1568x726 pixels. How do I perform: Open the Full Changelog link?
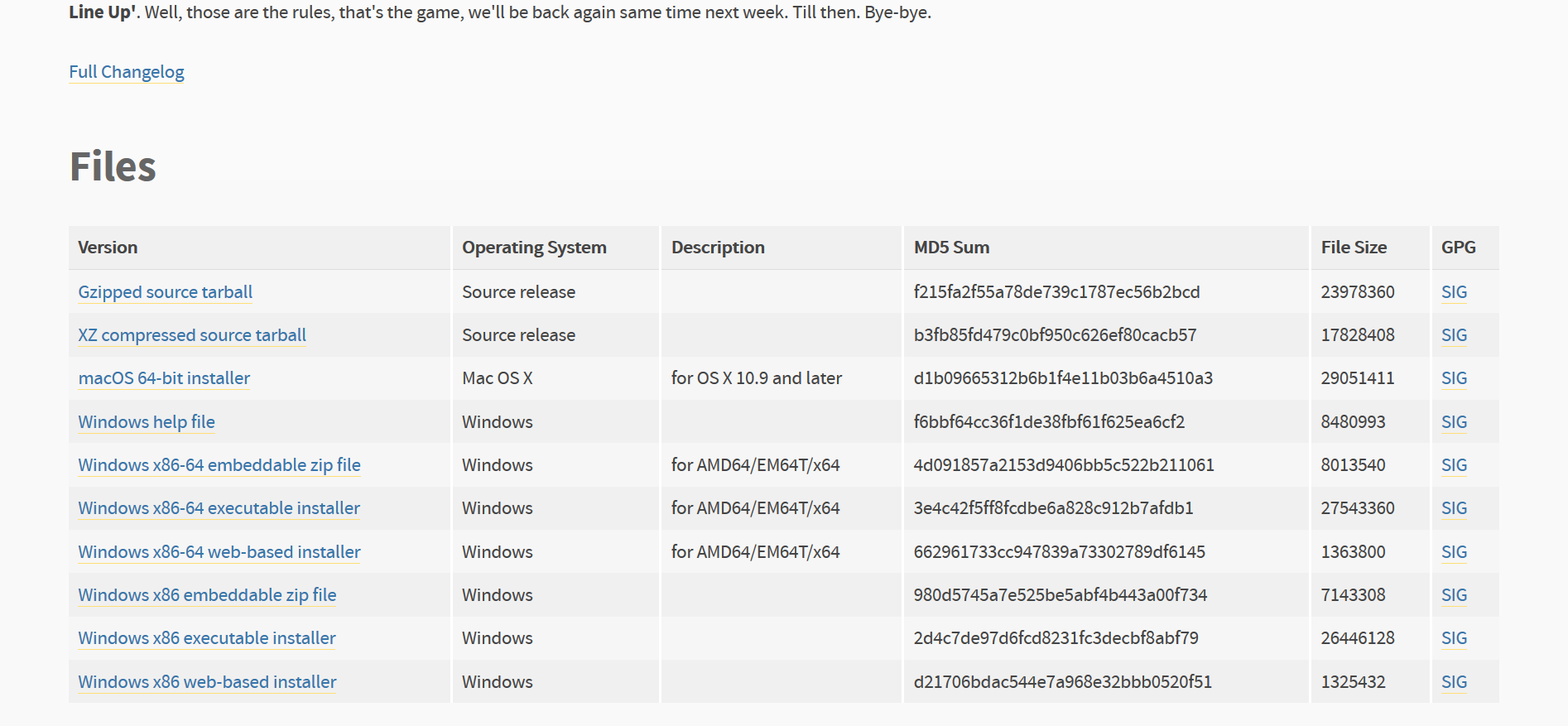pos(127,72)
